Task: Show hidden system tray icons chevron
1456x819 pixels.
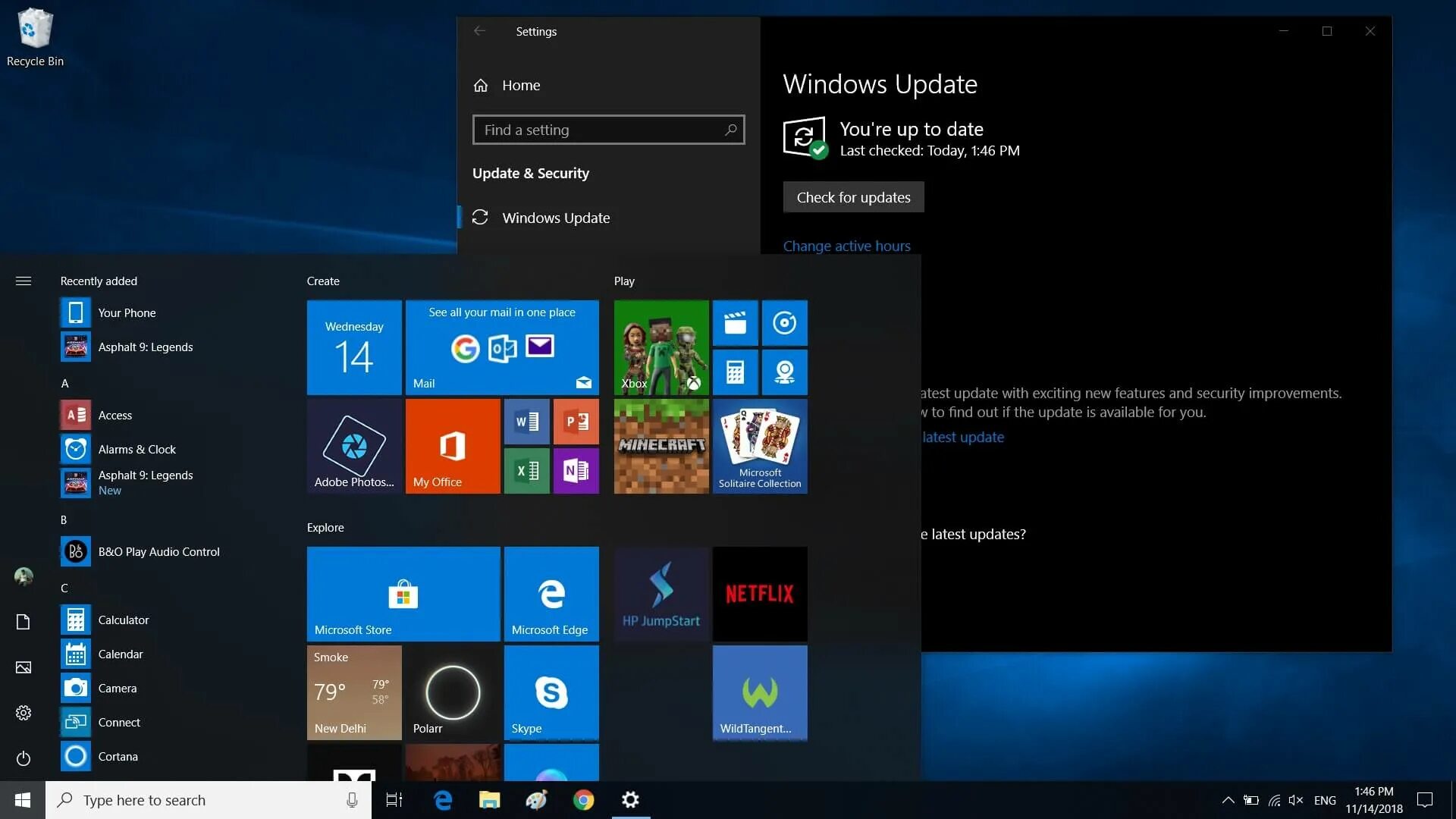Action: pos(1228,800)
